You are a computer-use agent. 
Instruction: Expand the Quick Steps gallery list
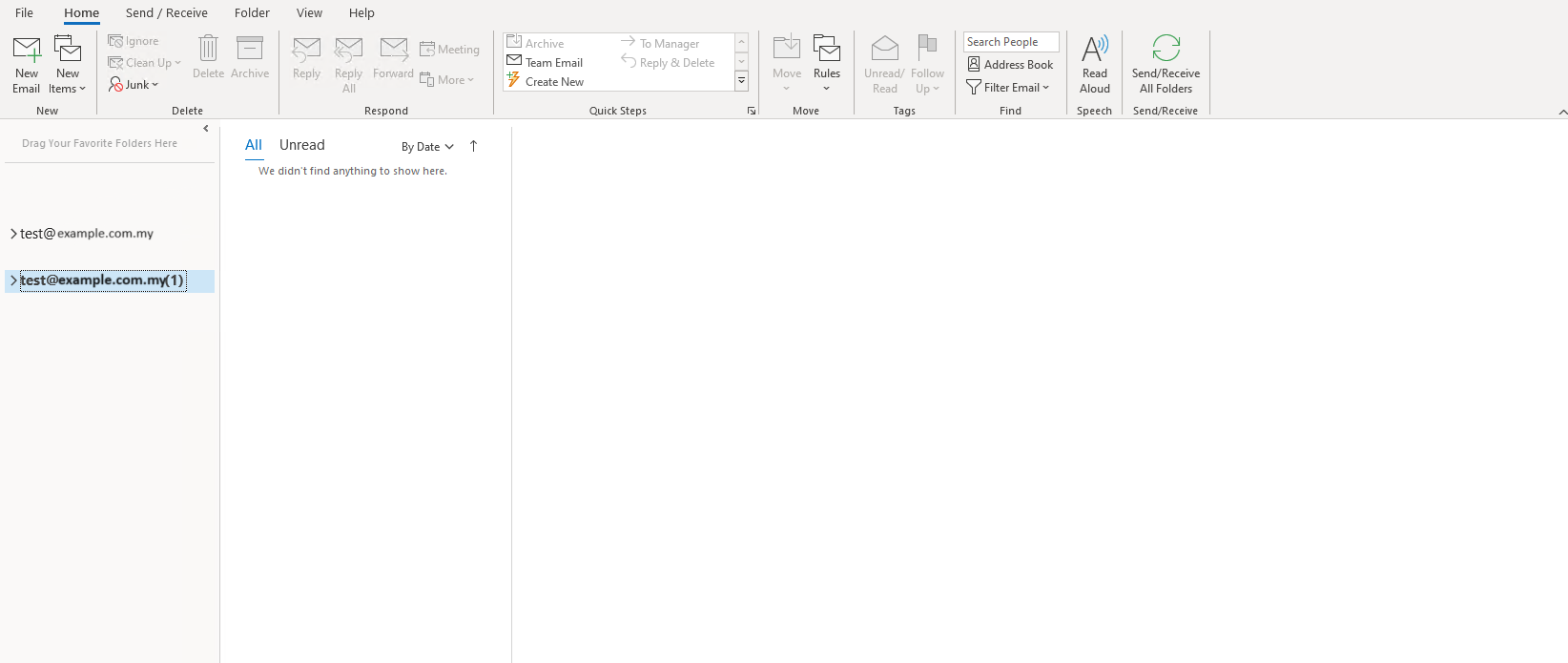pyautogui.click(x=741, y=81)
